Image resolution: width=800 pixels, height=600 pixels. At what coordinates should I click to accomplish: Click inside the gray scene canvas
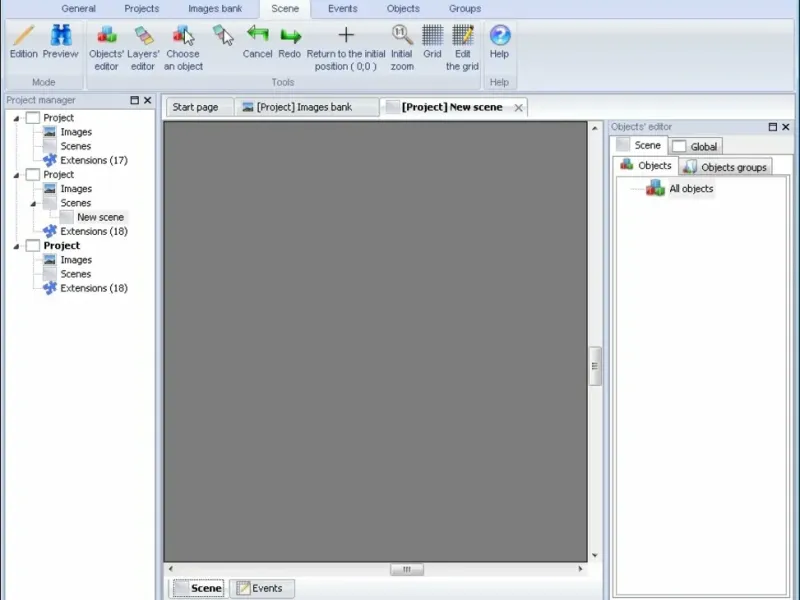pyautogui.click(x=376, y=341)
